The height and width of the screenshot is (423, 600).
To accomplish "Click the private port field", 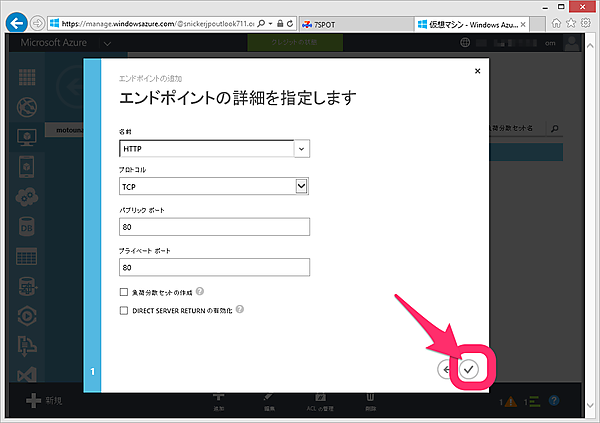I will (214, 267).
